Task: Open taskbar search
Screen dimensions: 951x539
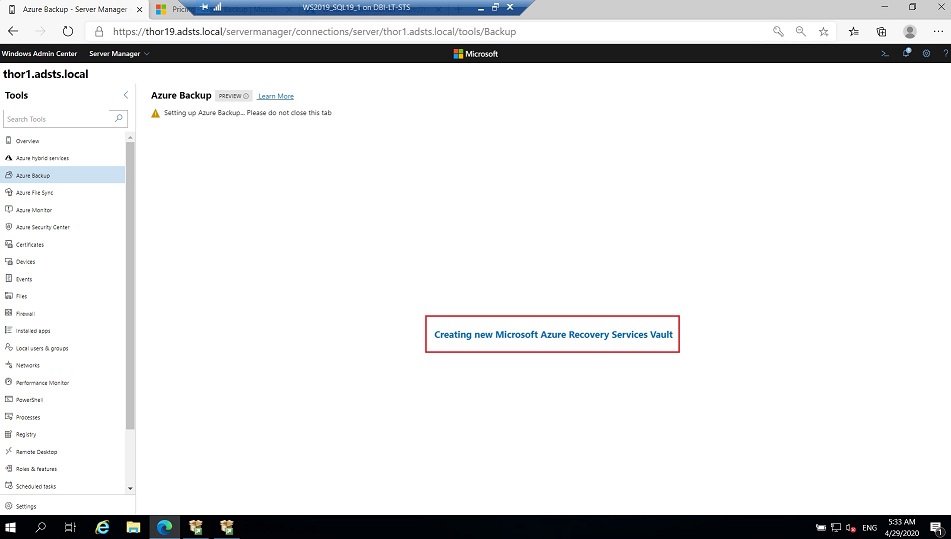Action: pos(41,527)
